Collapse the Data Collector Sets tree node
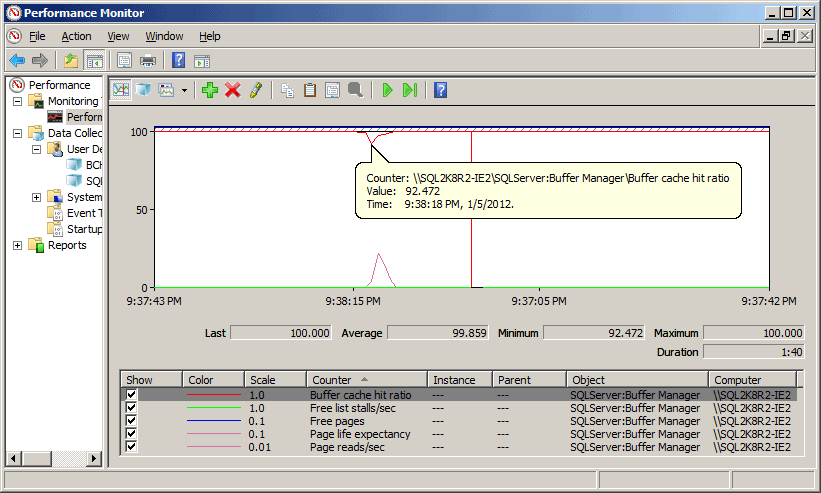 coord(18,133)
